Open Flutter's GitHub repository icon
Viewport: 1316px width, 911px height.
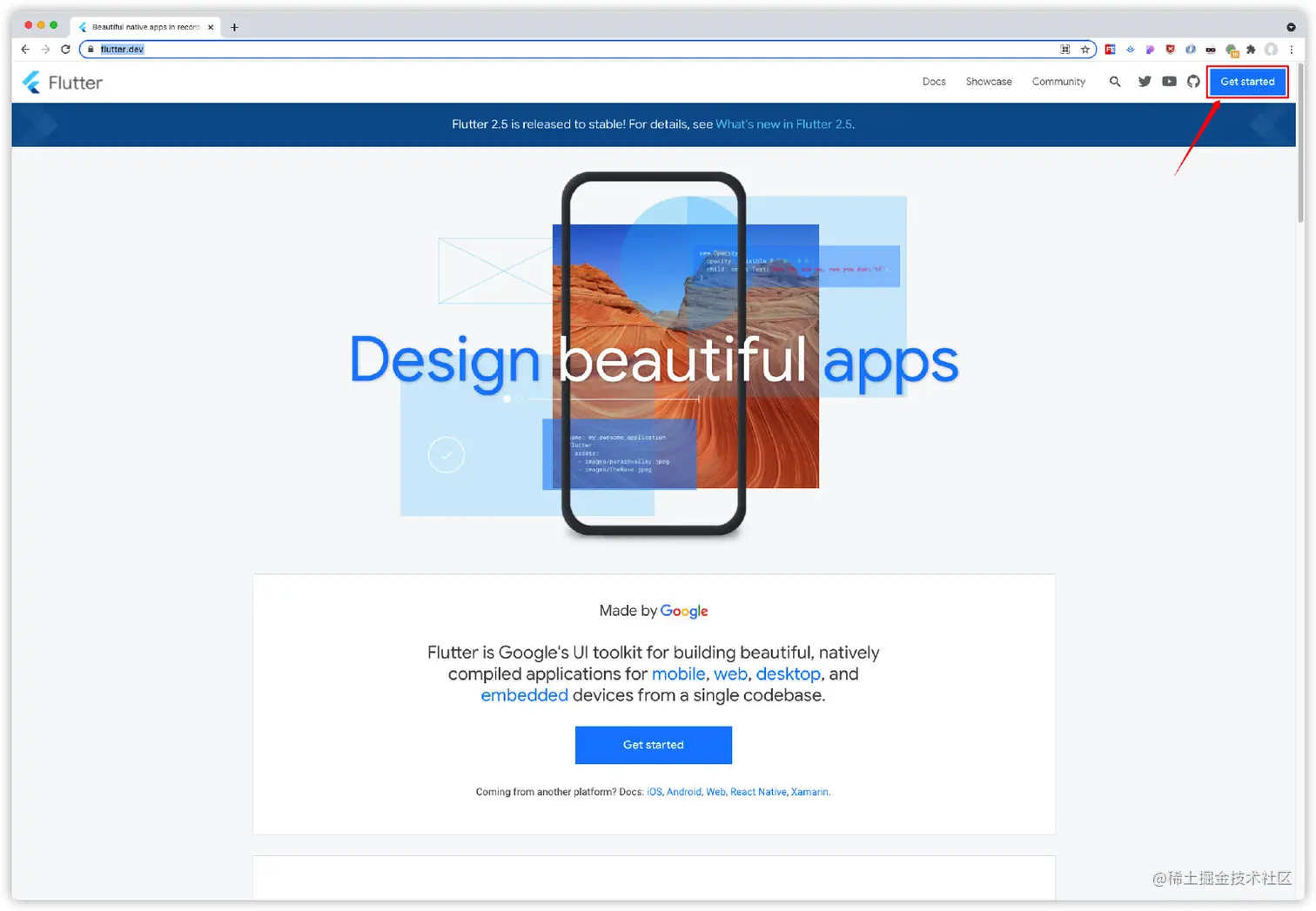pyautogui.click(x=1193, y=82)
